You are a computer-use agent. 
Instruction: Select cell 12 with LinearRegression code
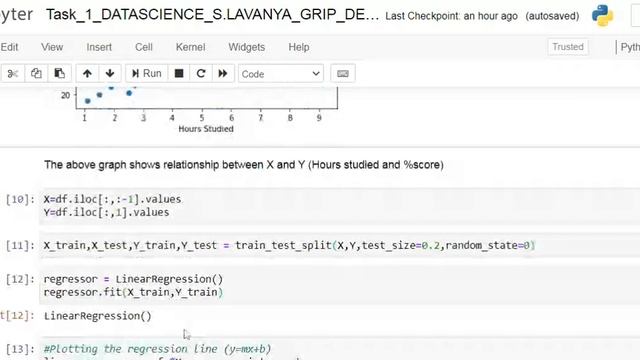click(340, 286)
